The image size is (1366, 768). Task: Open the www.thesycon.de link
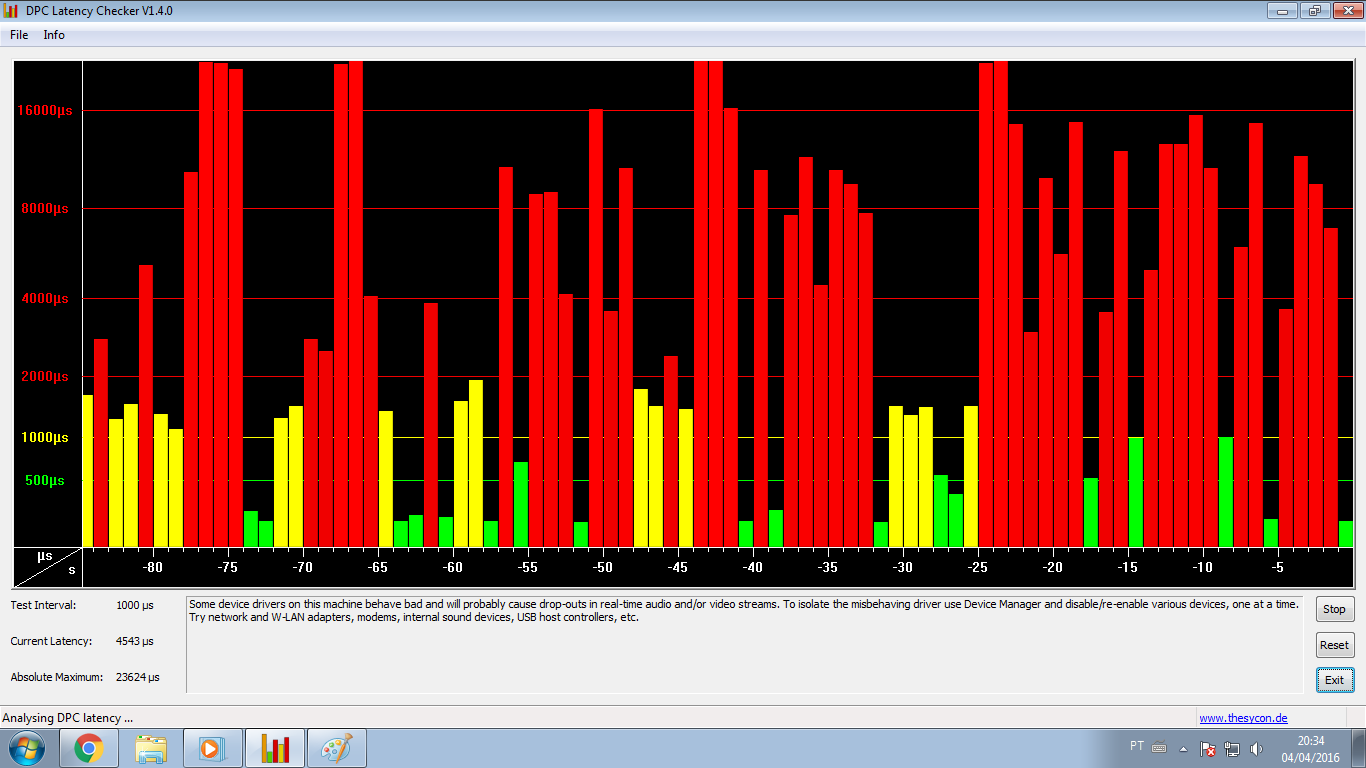[1243, 718]
